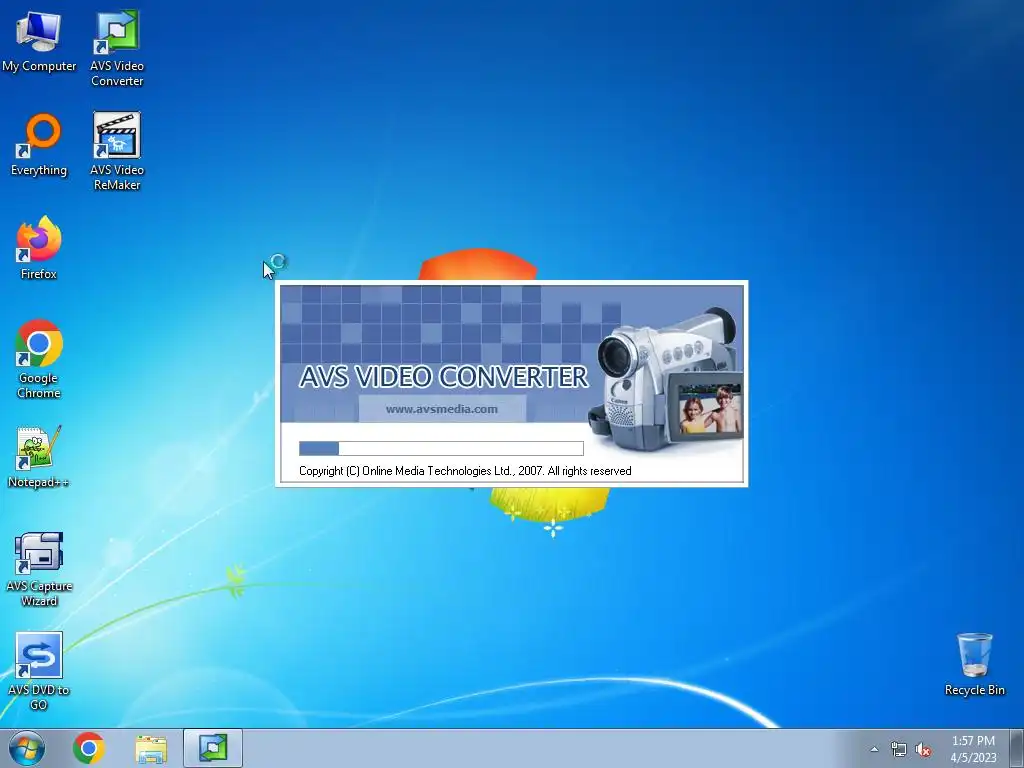The height and width of the screenshot is (768, 1024).
Task: Select the Recycle Bin icon
Action: pyautogui.click(x=974, y=664)
